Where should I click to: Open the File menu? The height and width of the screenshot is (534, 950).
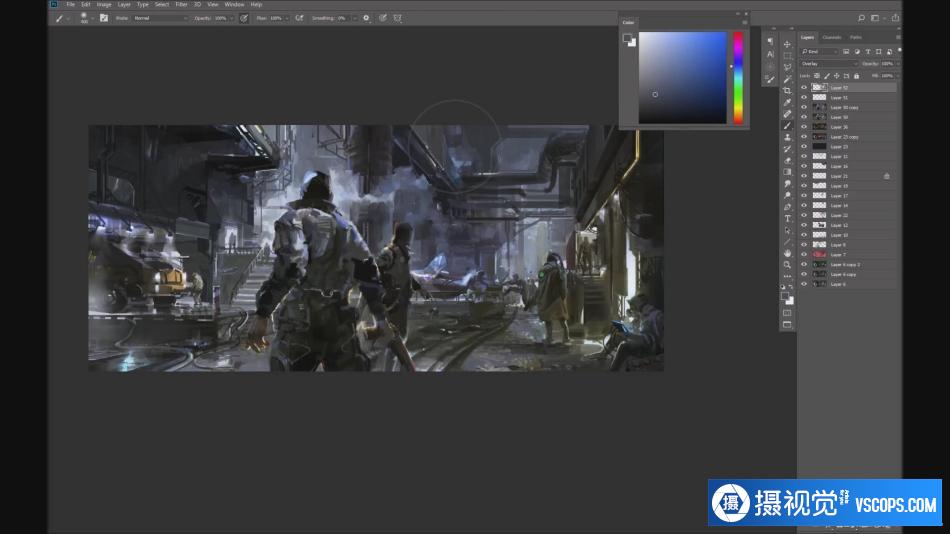coord(70,4)
